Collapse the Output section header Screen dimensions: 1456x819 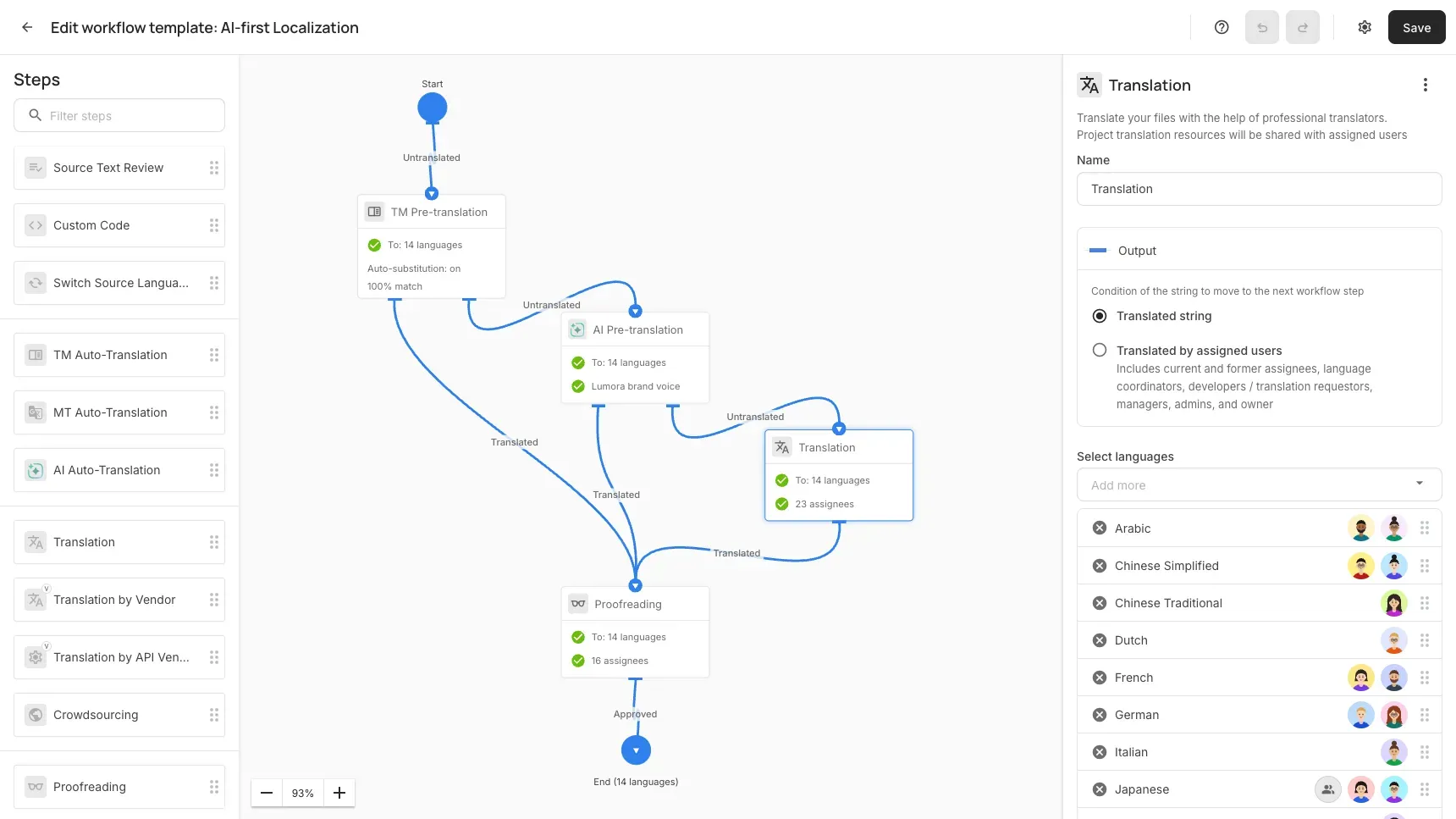coord(1259,250)
